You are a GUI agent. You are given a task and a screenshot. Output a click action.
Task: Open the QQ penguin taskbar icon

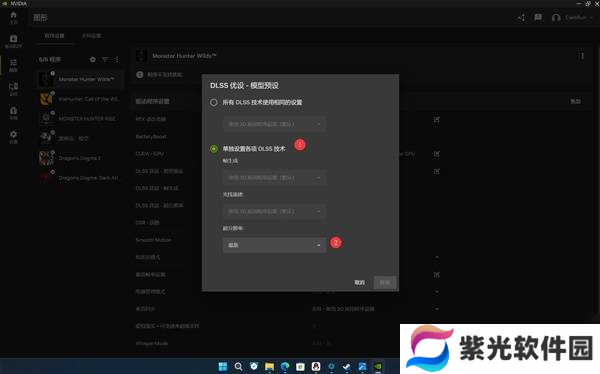pos(316,366)
